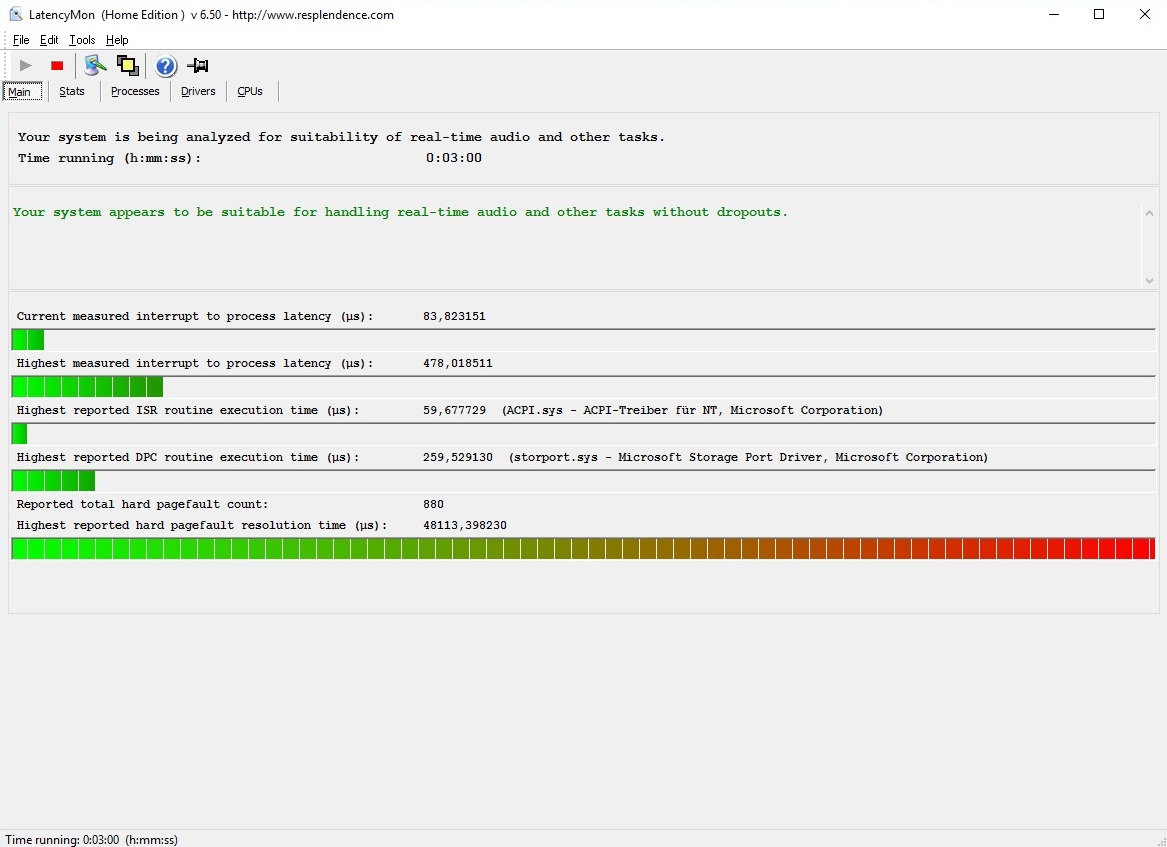Screen dimensions: 1167x847
Task: Open the File menu
Action: pyautogui.click(x=21, y=40)
